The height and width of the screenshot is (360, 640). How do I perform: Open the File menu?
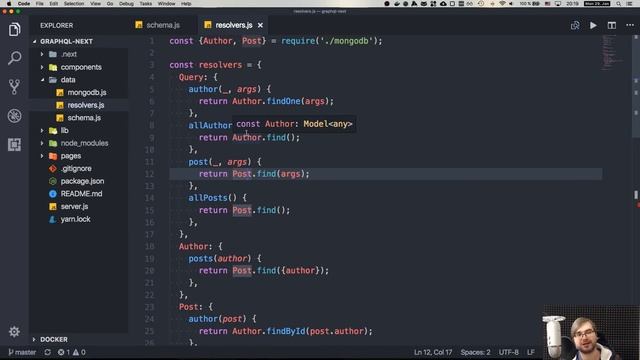click(40, 3)
